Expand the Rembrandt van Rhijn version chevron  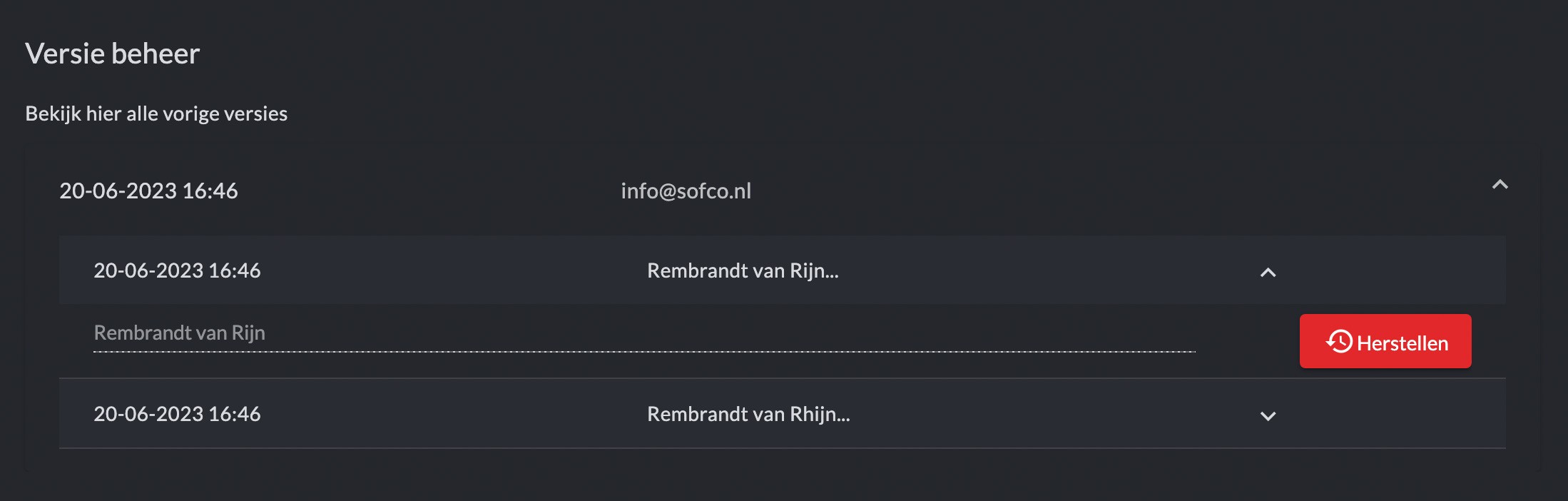click(x=1268, y=416)
